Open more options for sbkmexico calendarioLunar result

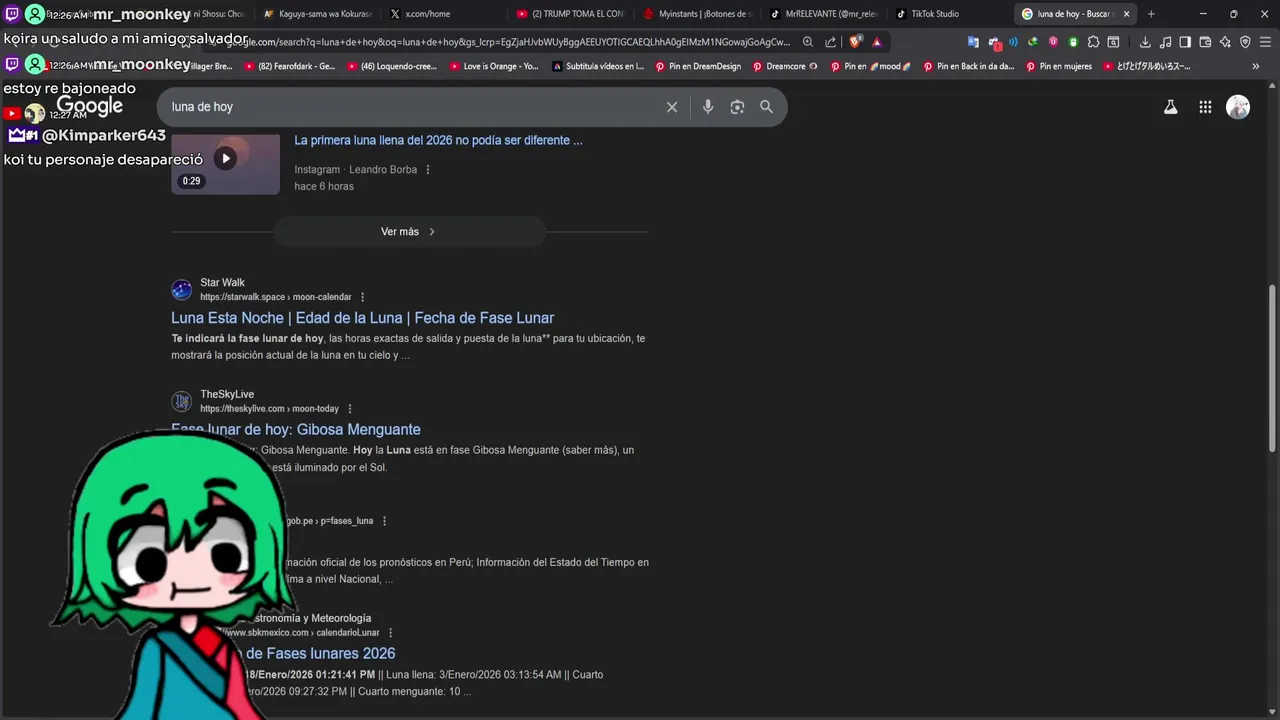tap(390, 633)
